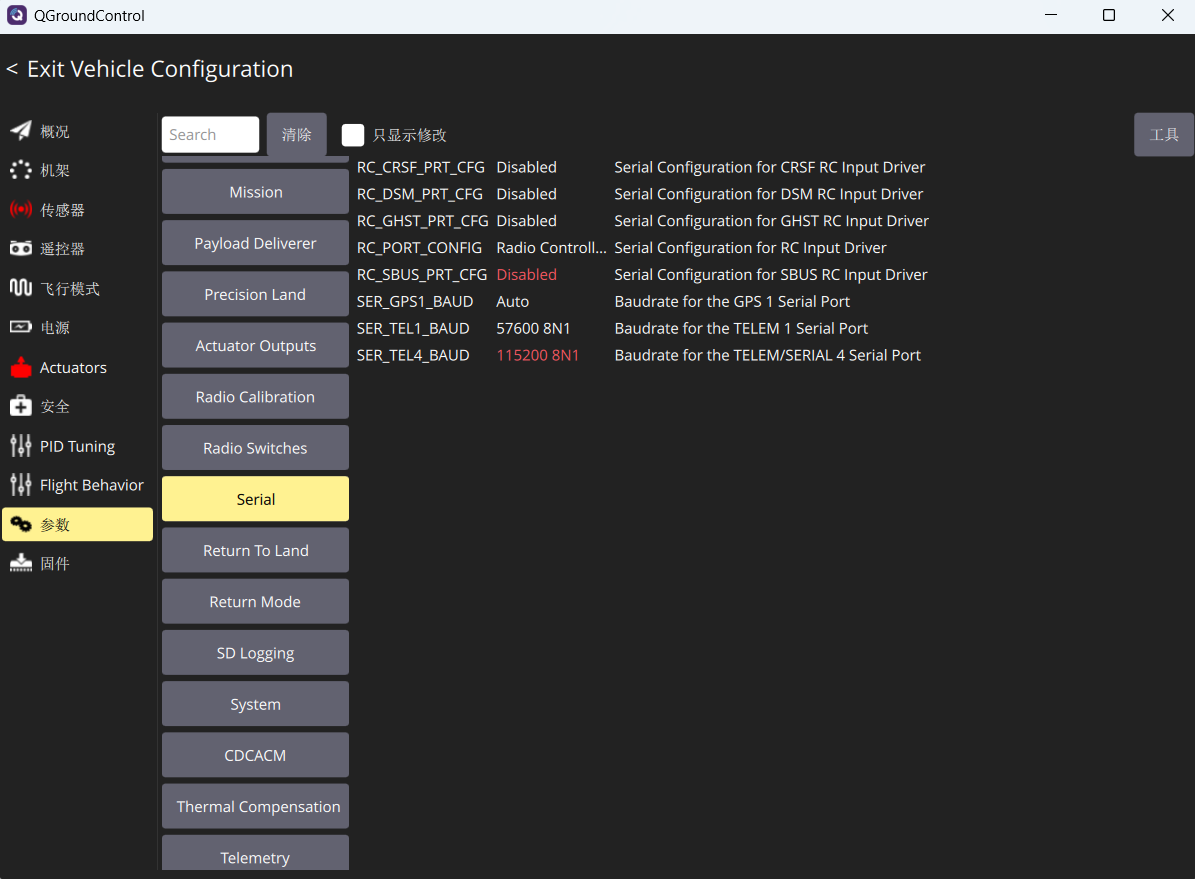Viewport: 1195px width, 879px height.
Task: Open the RC_CRSF_PRT_CFG parameter
Action: pos(421,167)
